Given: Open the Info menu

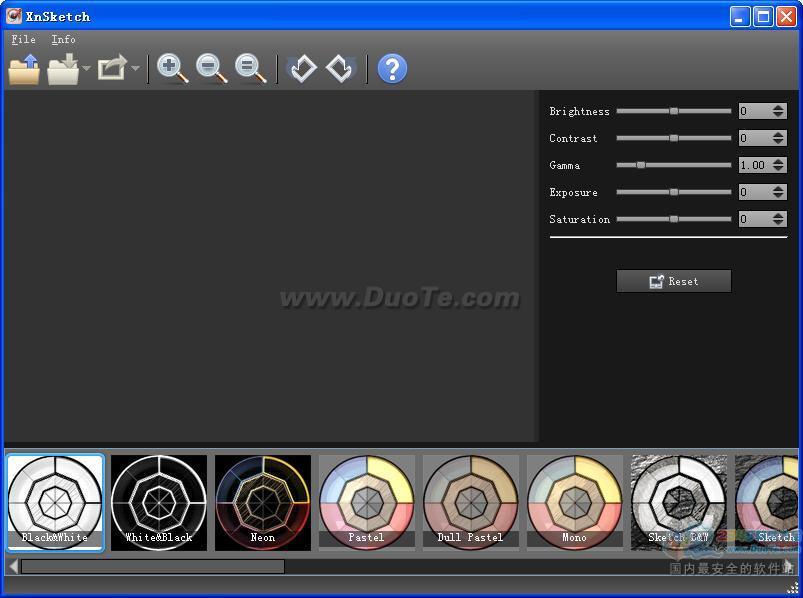Looking at the screenshot, I should point(63,39).
